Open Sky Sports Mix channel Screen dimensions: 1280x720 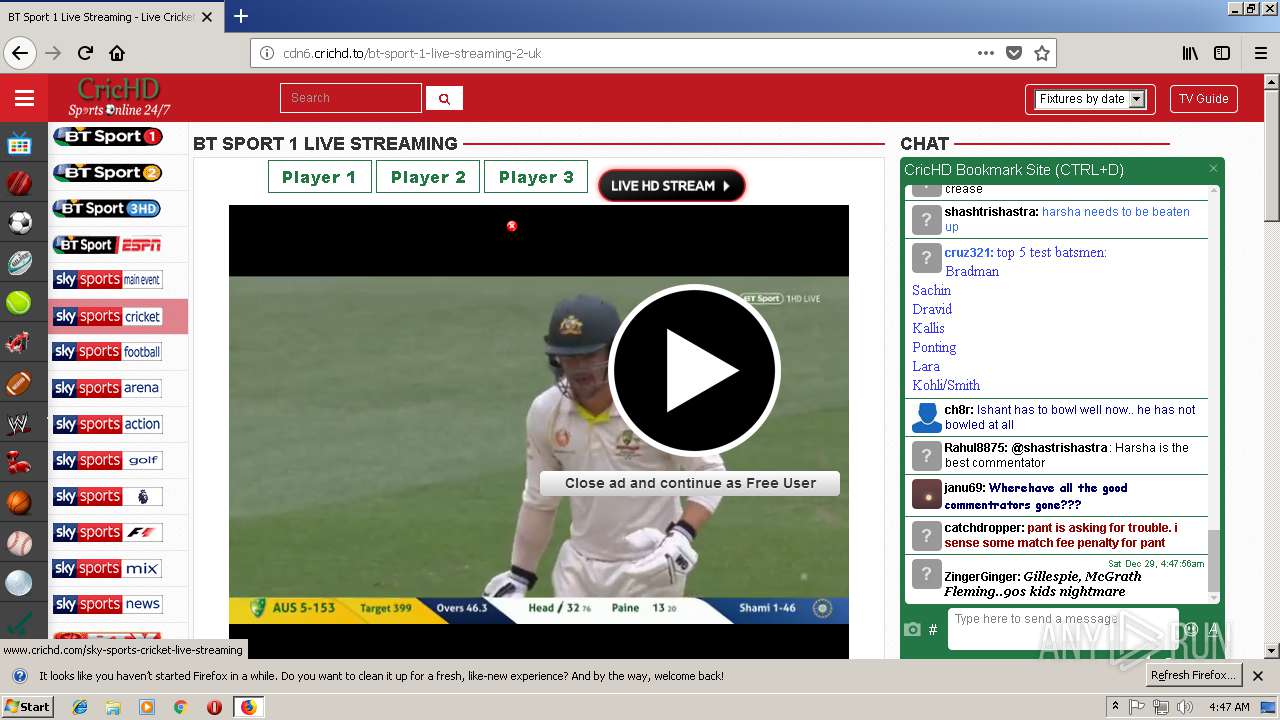[107, 568]
